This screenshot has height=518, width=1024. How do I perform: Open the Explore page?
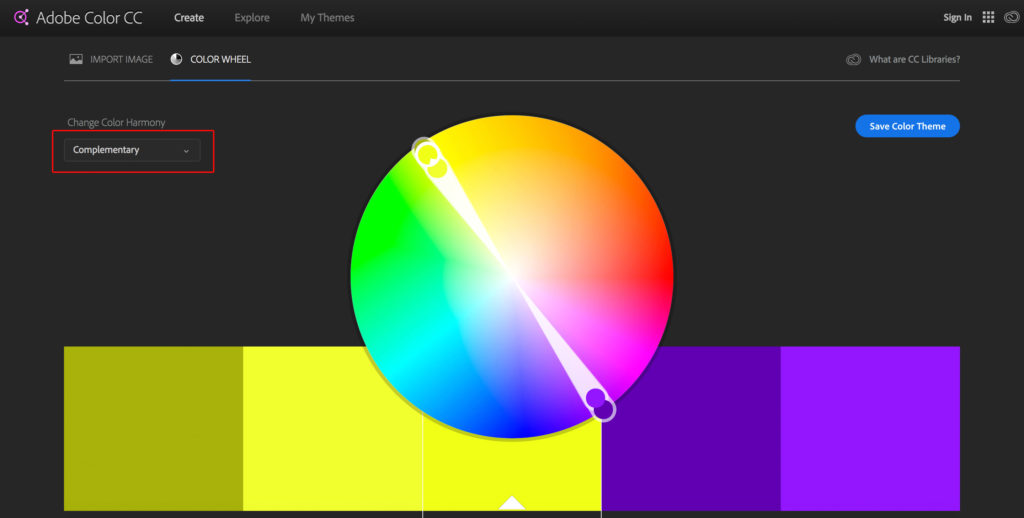coord(252,18)
